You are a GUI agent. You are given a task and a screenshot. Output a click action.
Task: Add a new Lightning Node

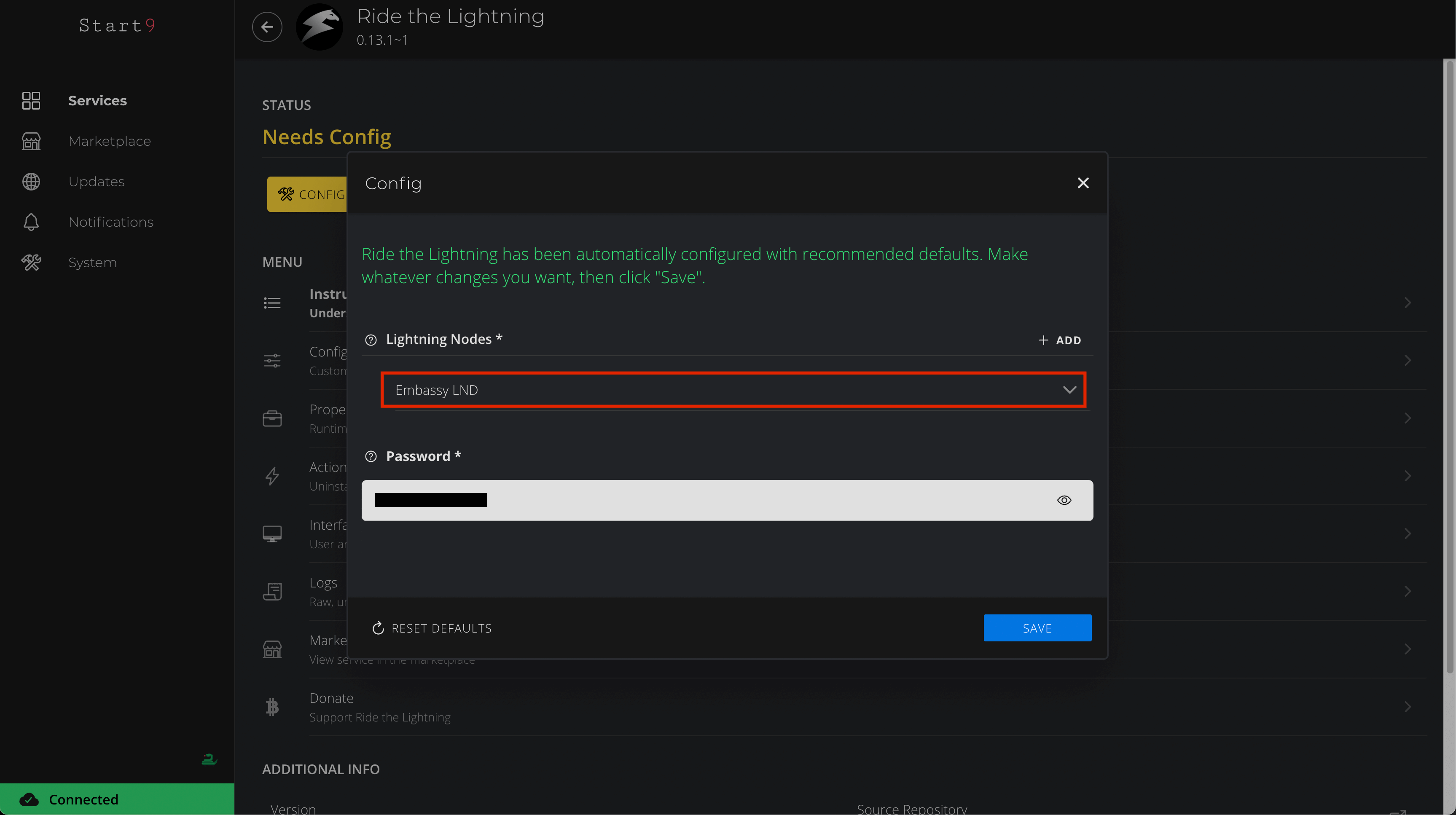pos(1059,340)
